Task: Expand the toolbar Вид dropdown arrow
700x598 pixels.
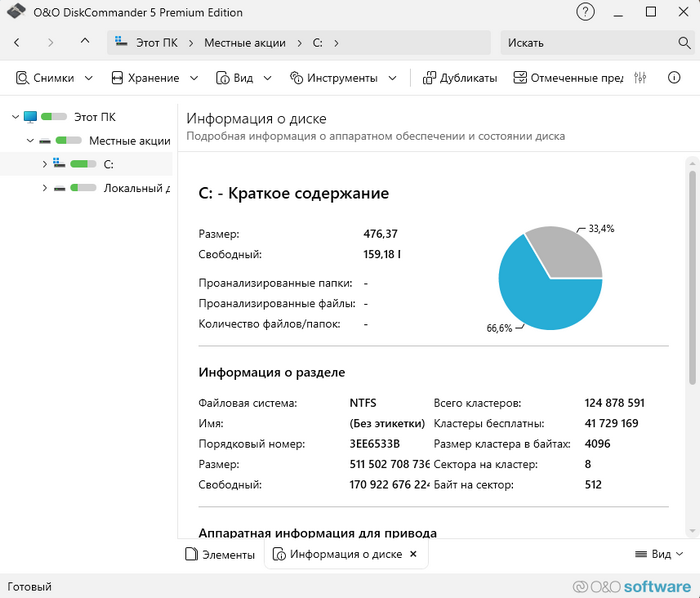Action: point(267,78)
